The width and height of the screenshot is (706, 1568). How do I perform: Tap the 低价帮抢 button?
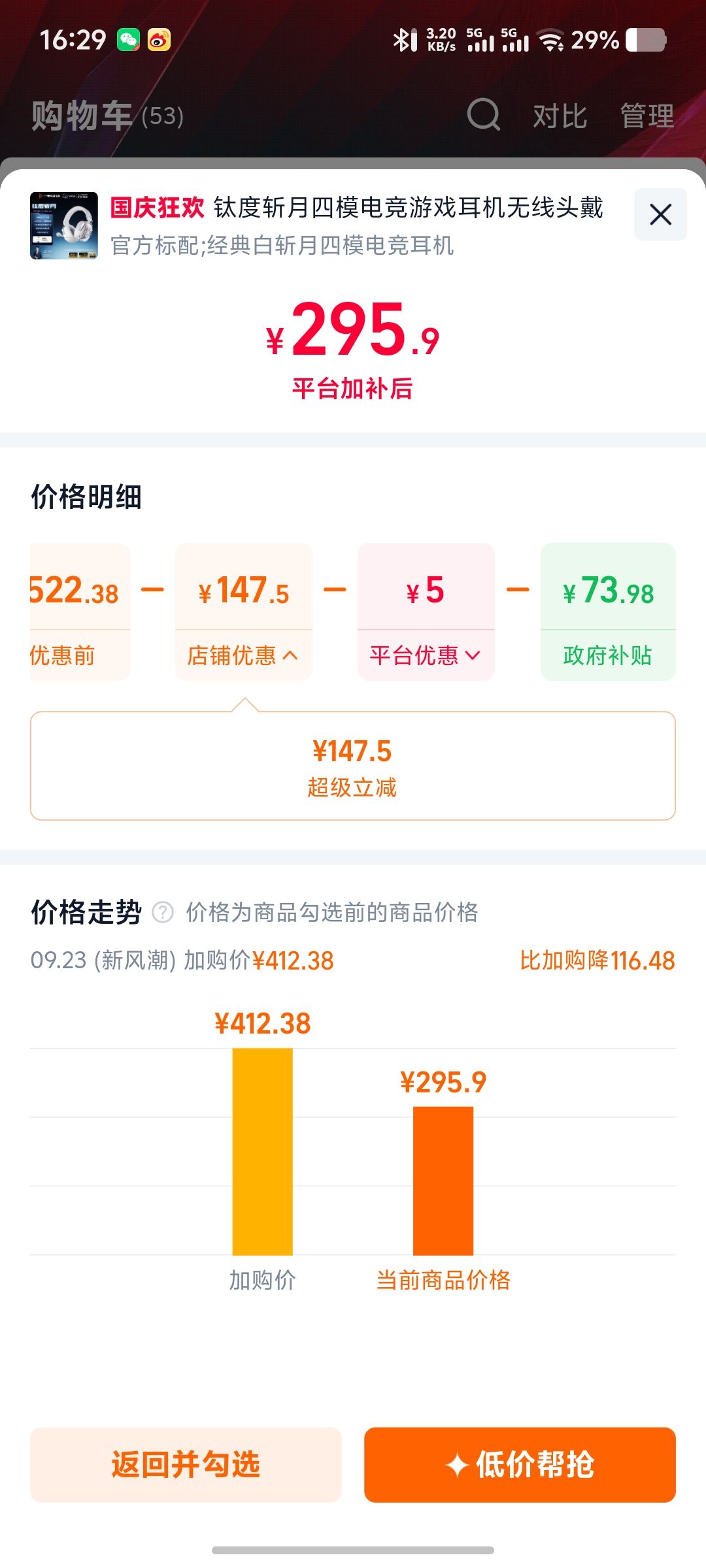point(520,1464)
